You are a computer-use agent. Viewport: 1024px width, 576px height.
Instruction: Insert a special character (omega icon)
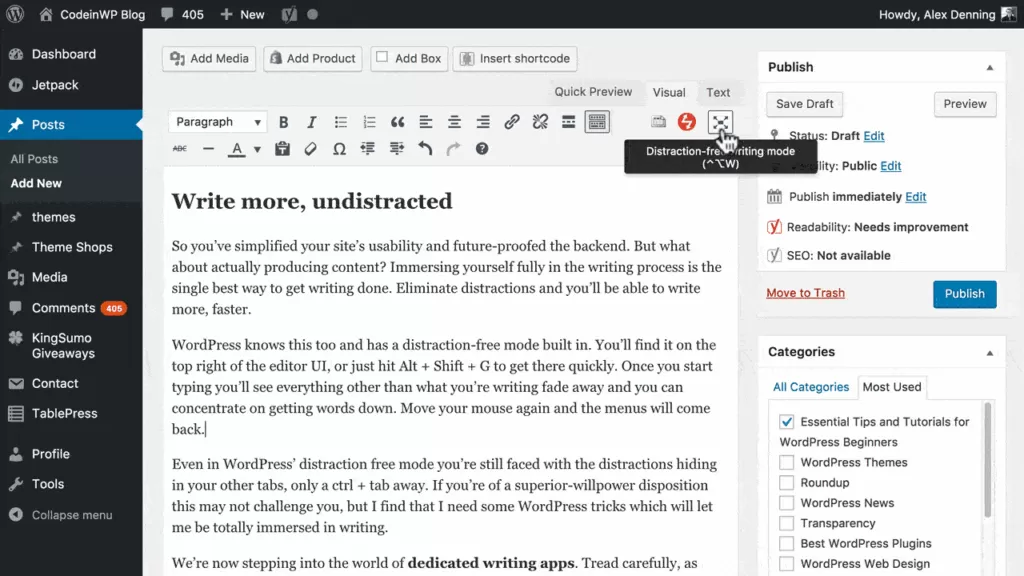tap(339, 149)
